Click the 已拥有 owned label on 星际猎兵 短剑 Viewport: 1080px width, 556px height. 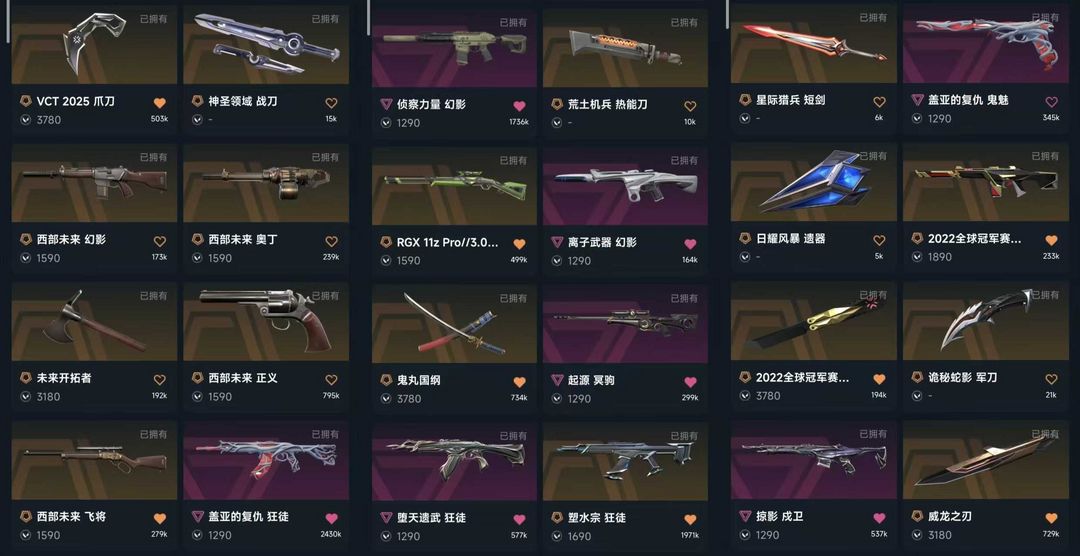point(872,18)
